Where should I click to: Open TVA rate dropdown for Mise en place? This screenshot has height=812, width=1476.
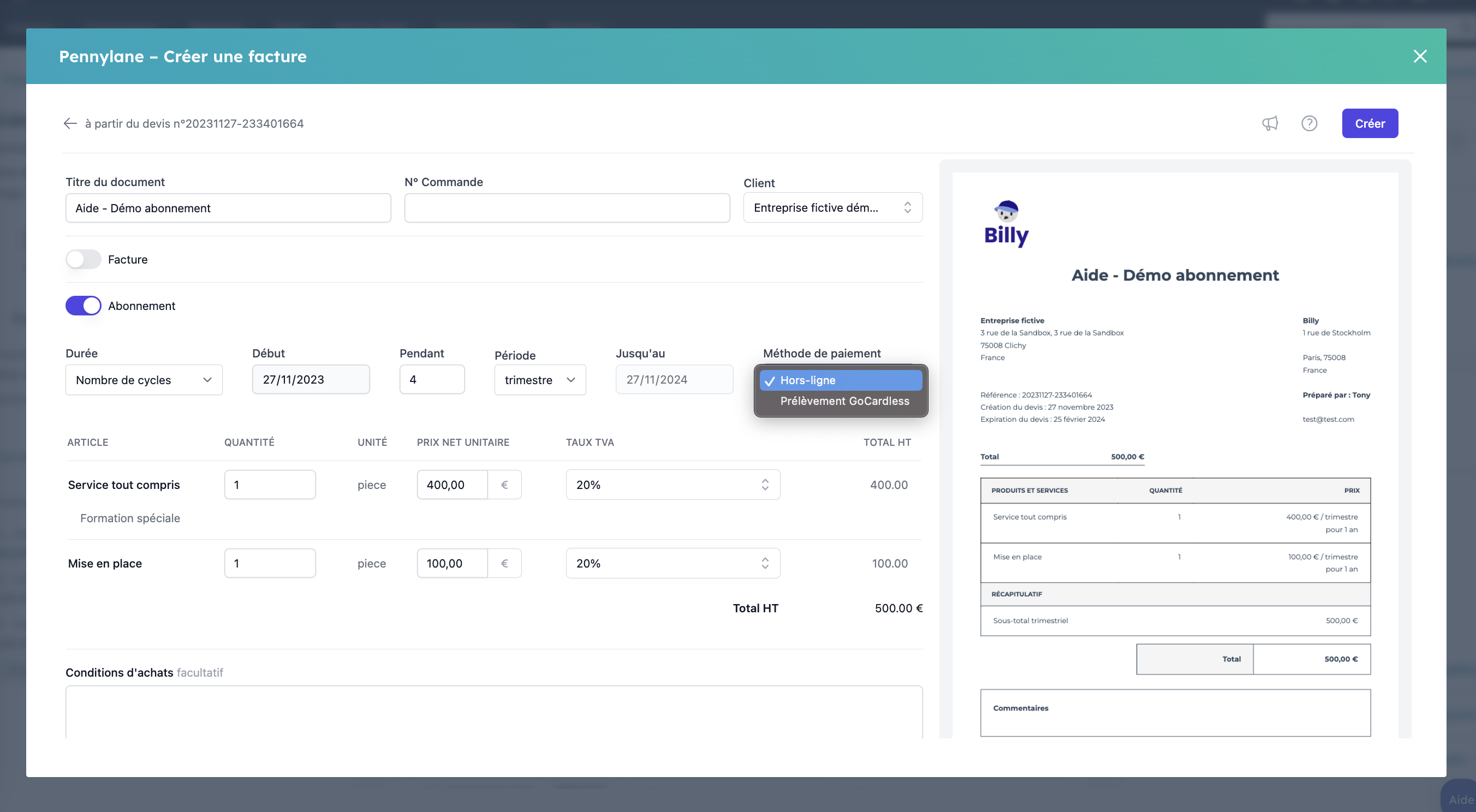coord(672,564)
